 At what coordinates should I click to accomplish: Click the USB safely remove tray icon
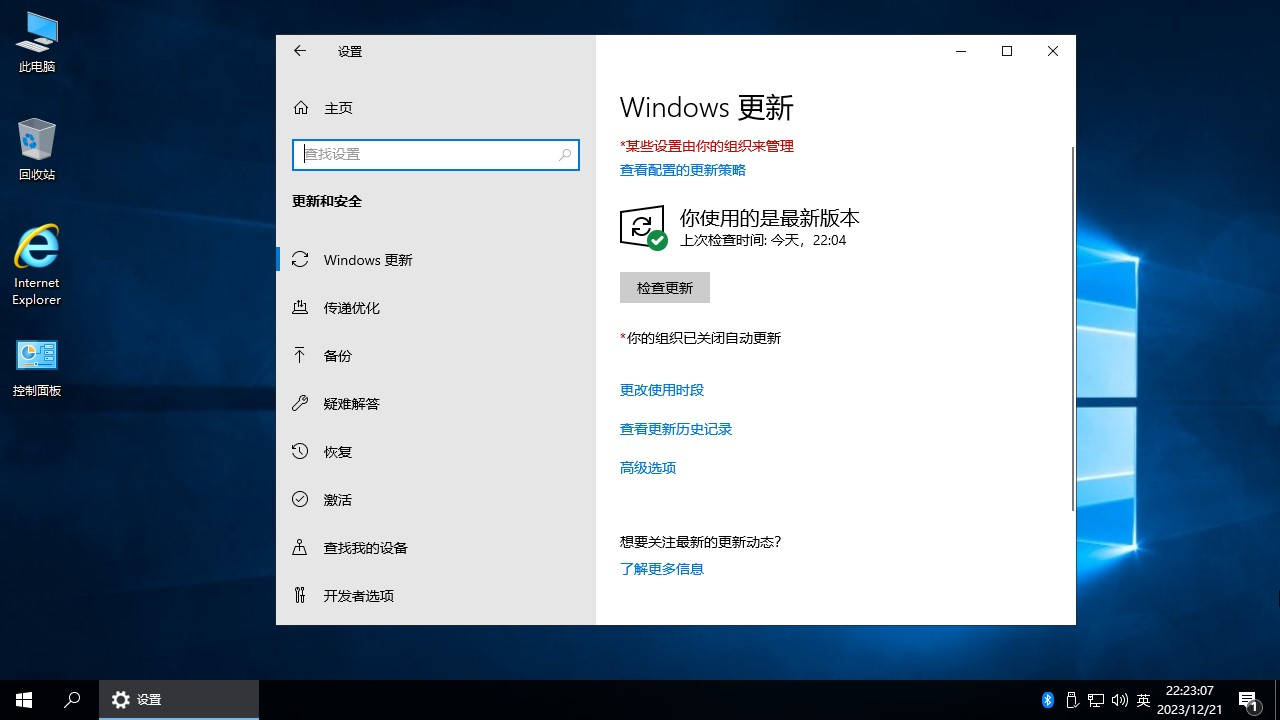coord(1072,700)
